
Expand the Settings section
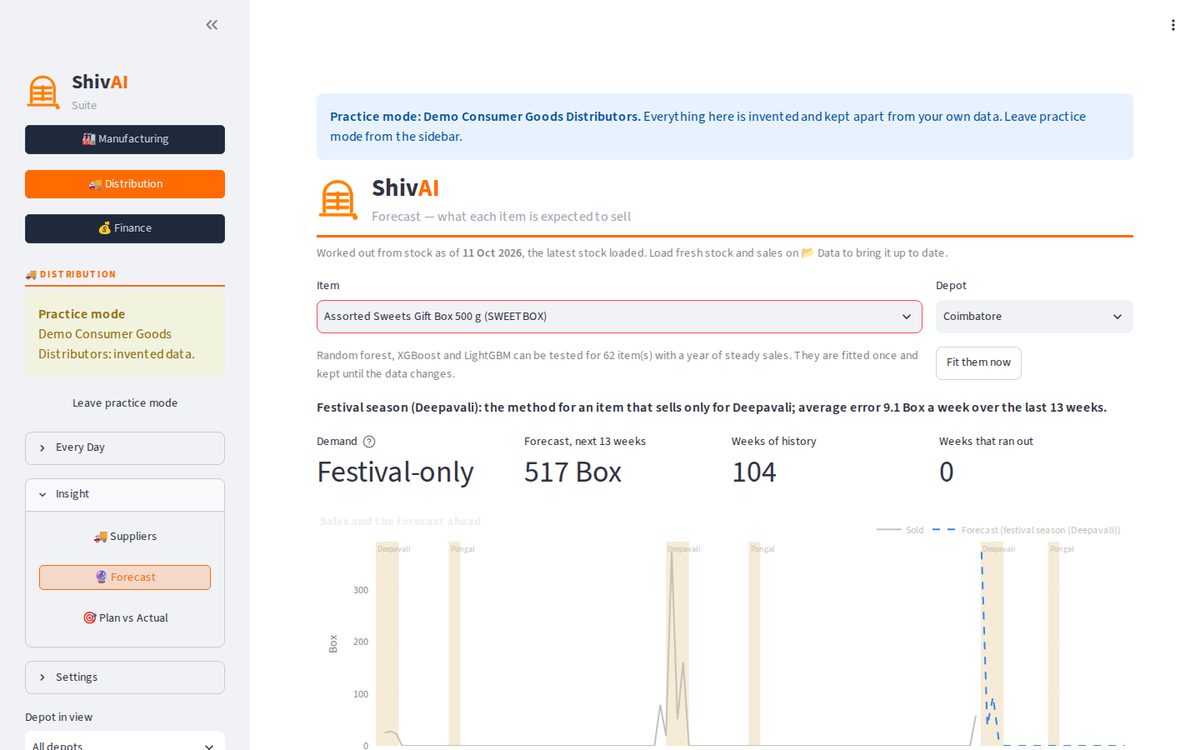pyautogui.click(x=125, y=677)
